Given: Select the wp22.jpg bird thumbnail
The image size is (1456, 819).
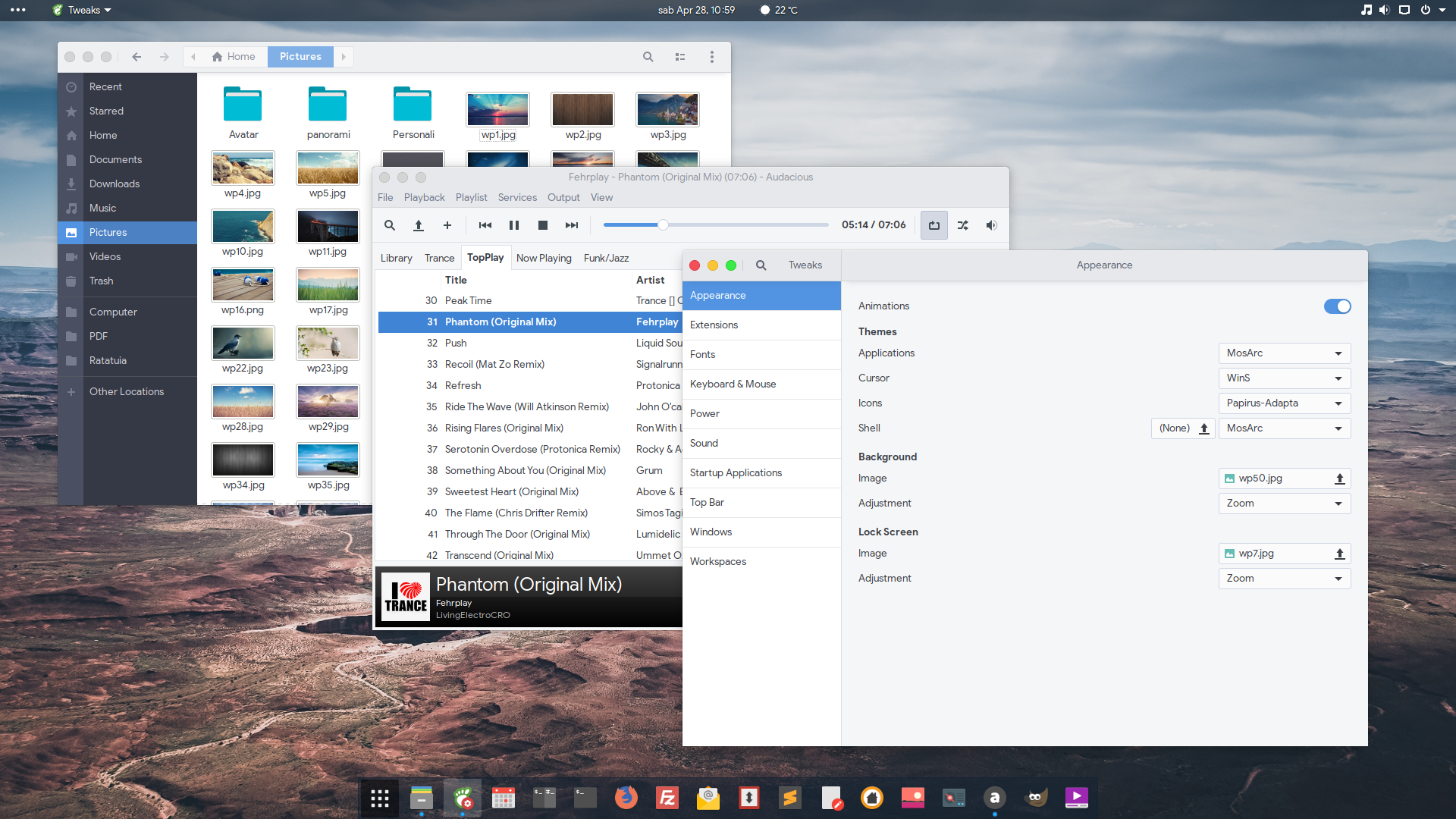Looking at the screenshot, I should [243, 344].
